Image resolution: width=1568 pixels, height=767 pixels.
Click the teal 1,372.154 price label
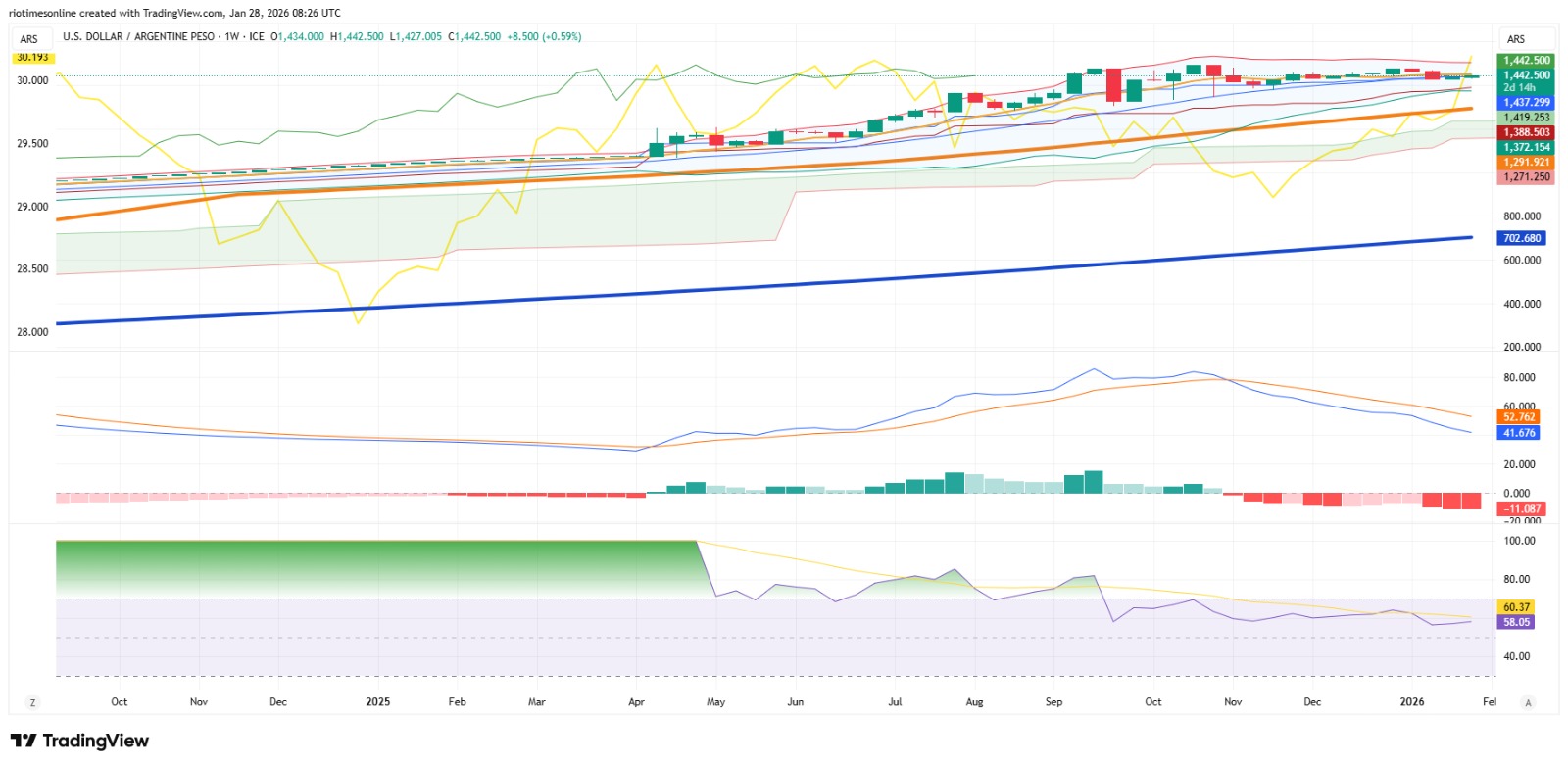click(1527, 147)
